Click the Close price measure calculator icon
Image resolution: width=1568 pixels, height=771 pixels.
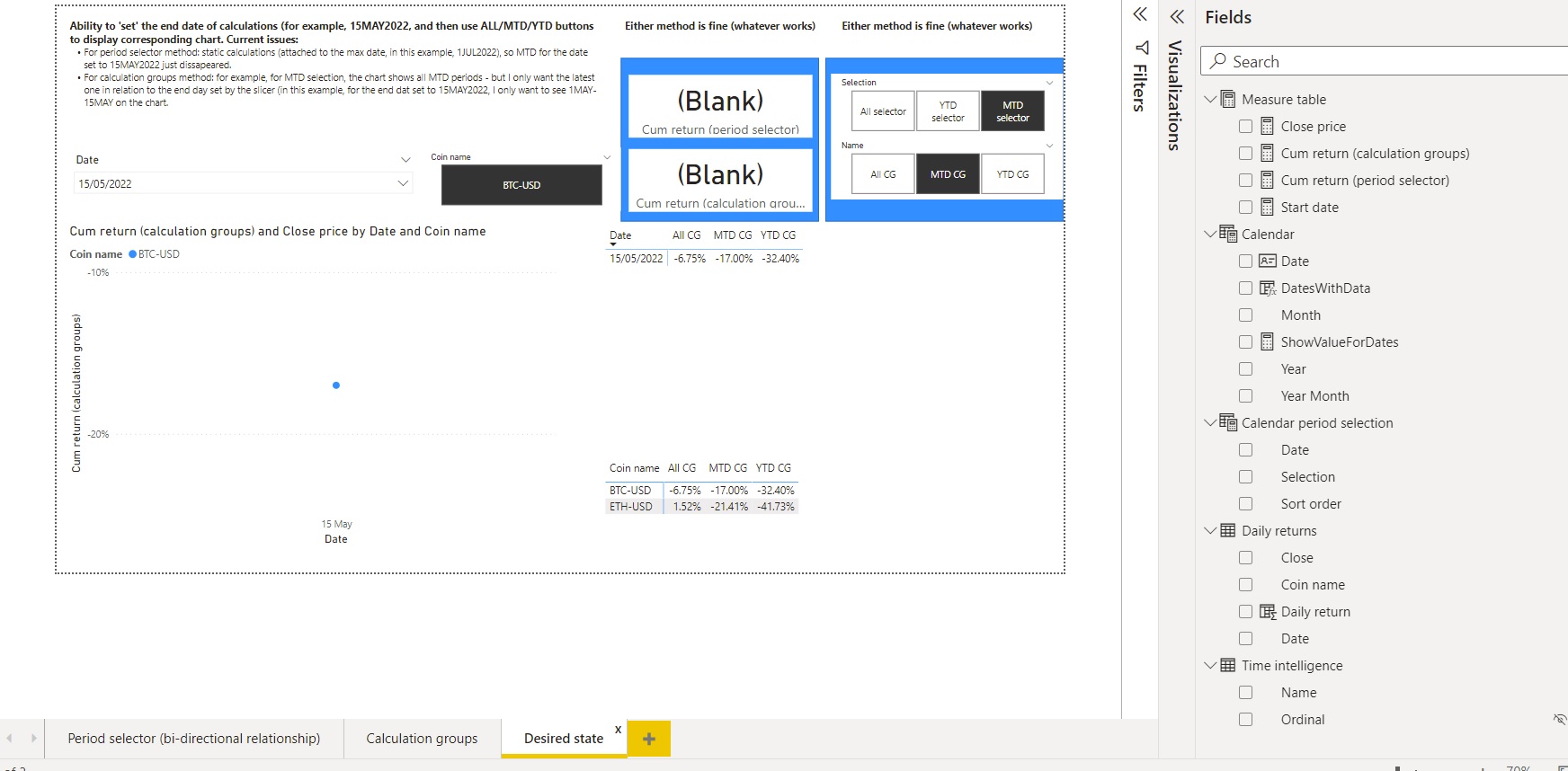click(1267, 126)
